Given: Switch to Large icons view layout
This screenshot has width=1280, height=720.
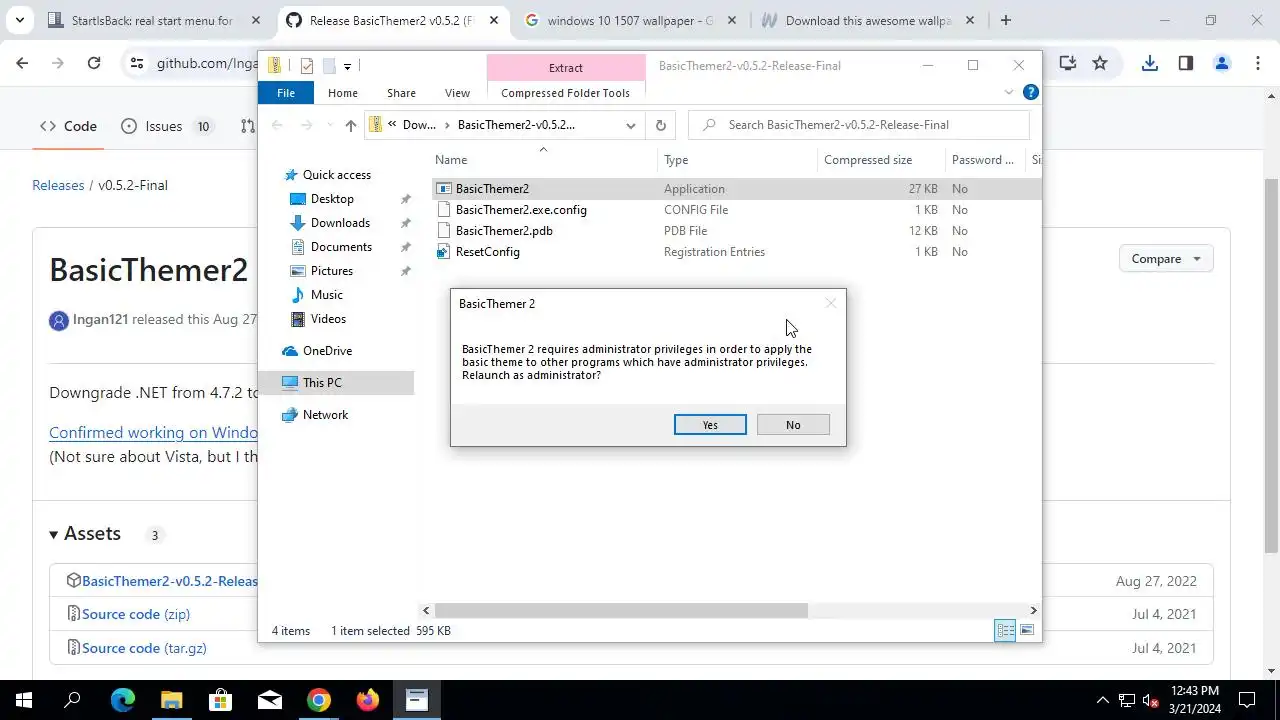Looking at the screenshot, I should [1027, 630].
